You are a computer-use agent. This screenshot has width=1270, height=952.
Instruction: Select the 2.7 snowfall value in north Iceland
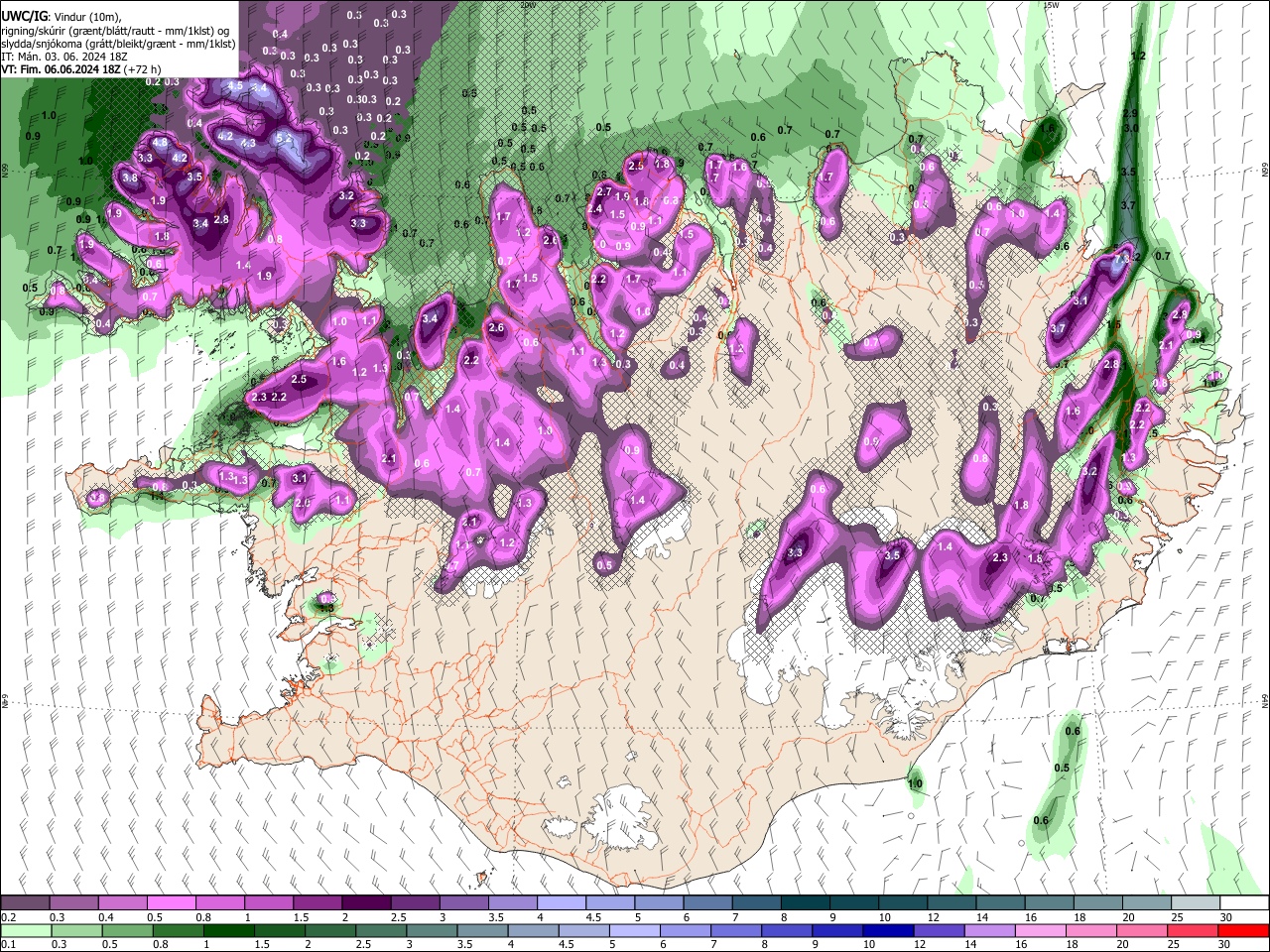[x=604, y=191]
